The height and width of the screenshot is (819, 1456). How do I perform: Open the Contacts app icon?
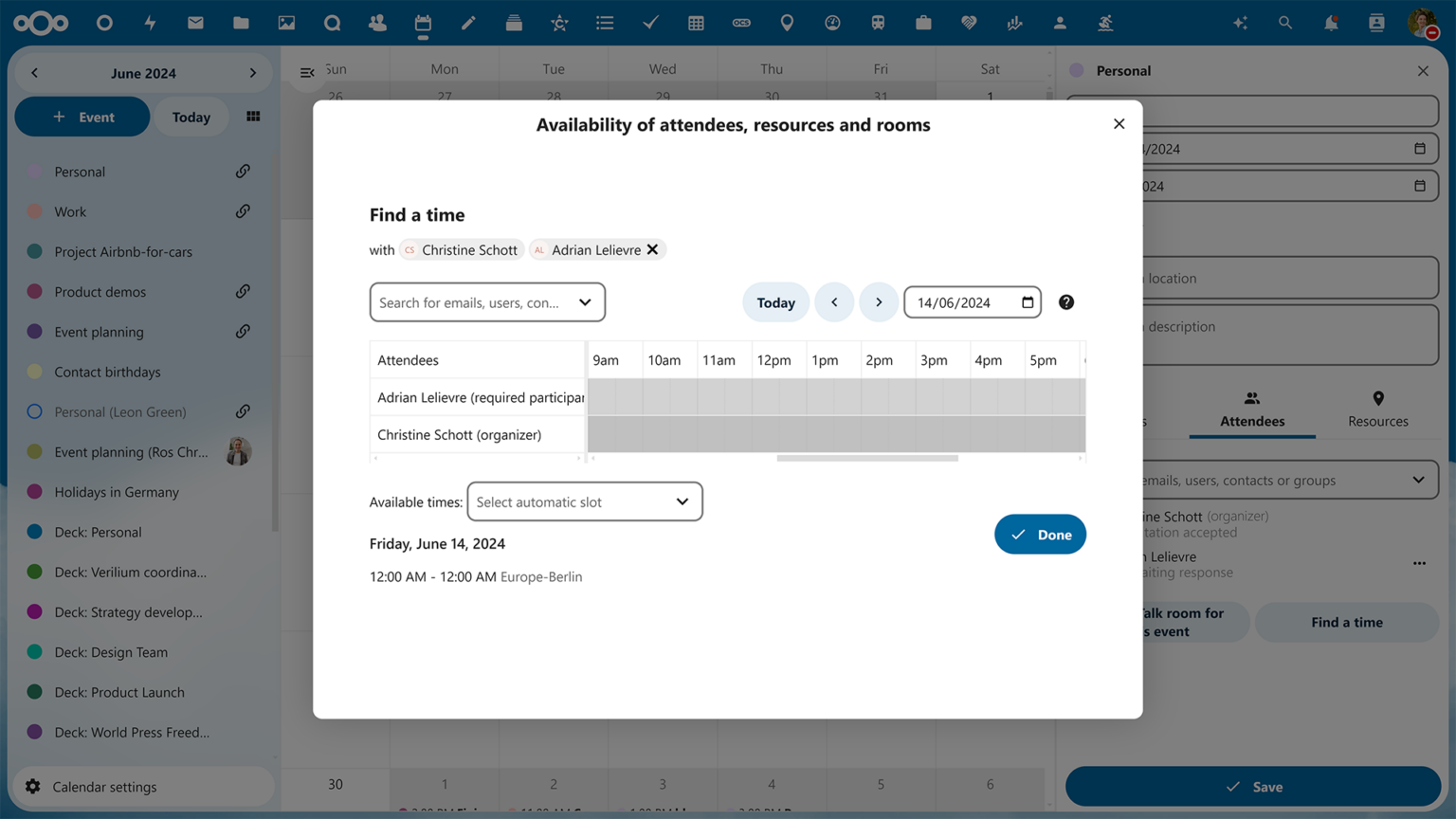[x=377, y=22]
